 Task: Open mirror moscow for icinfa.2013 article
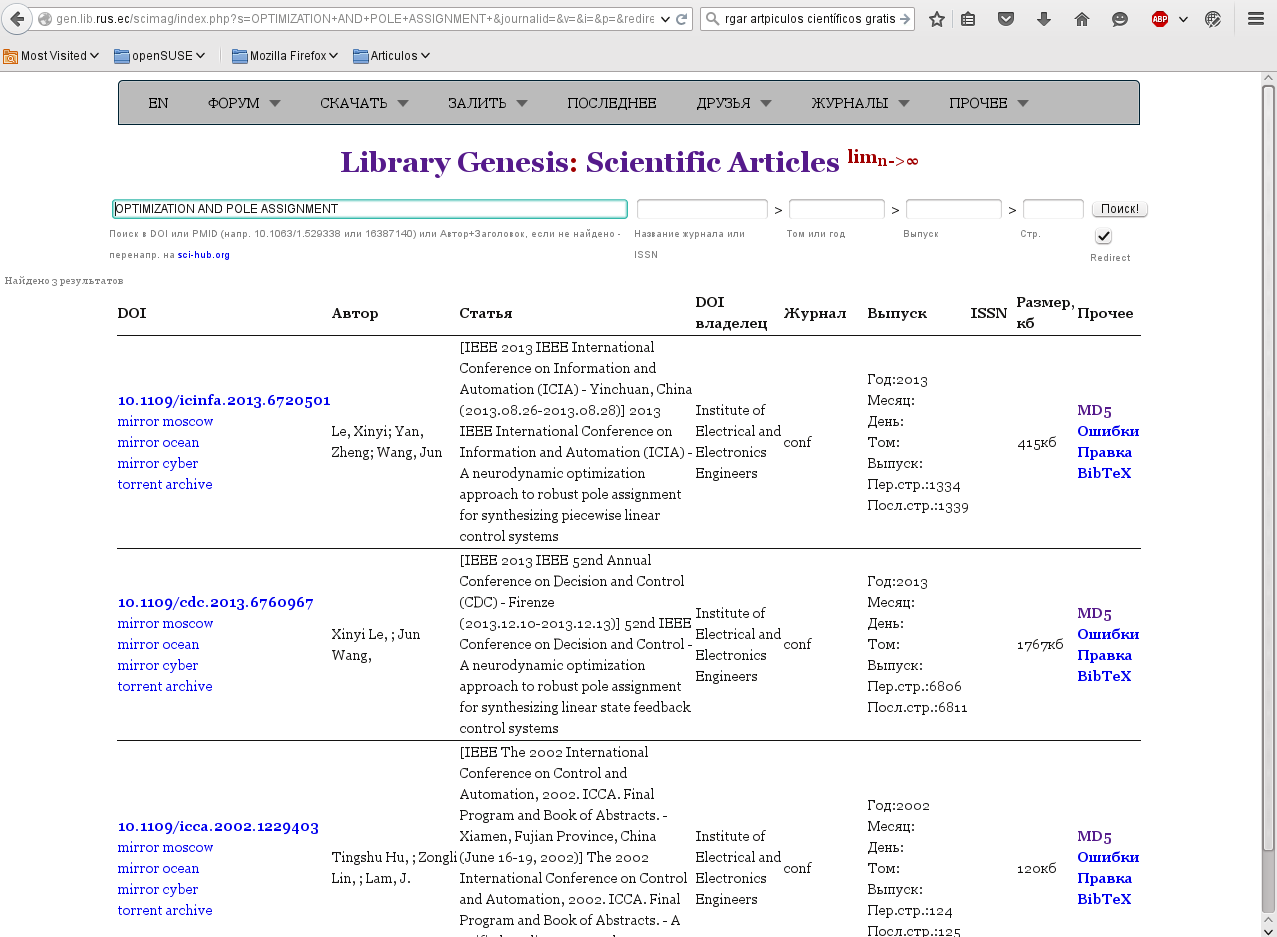pos(165,421)
